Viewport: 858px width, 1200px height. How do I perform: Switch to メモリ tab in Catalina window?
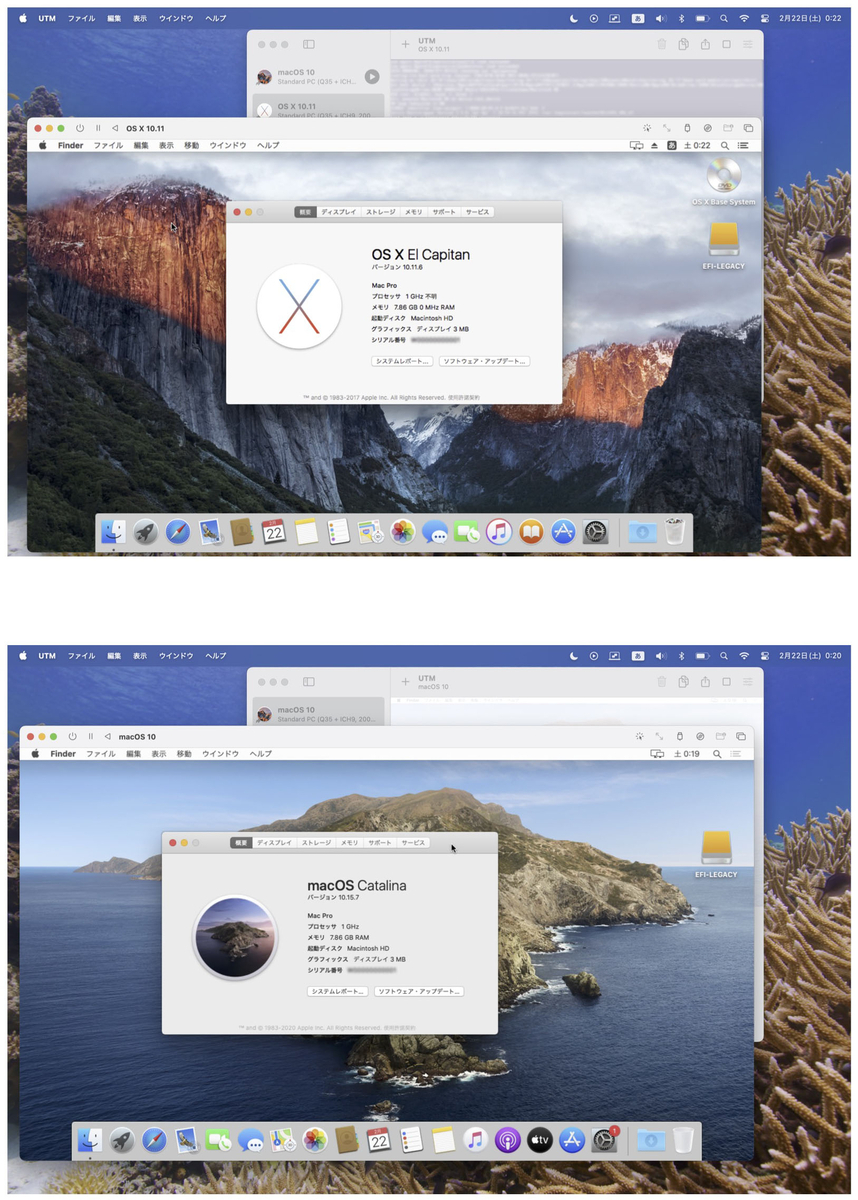click(349, 843)
